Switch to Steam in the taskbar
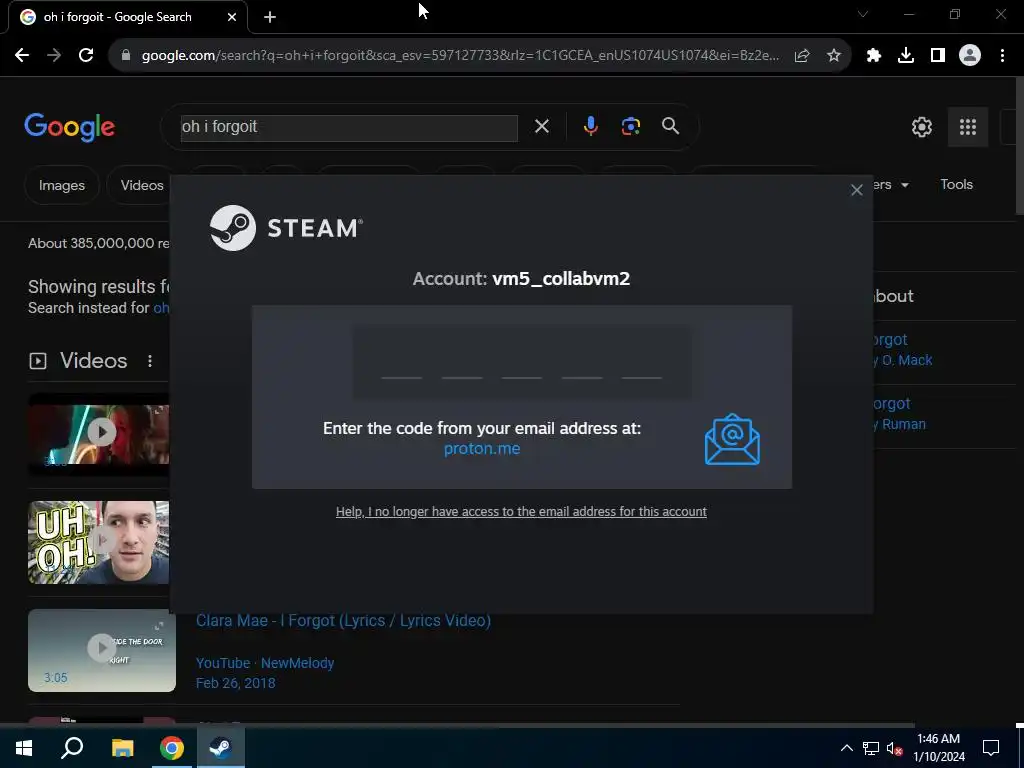This screenshot has width=1024, height=768. [221, 748]
